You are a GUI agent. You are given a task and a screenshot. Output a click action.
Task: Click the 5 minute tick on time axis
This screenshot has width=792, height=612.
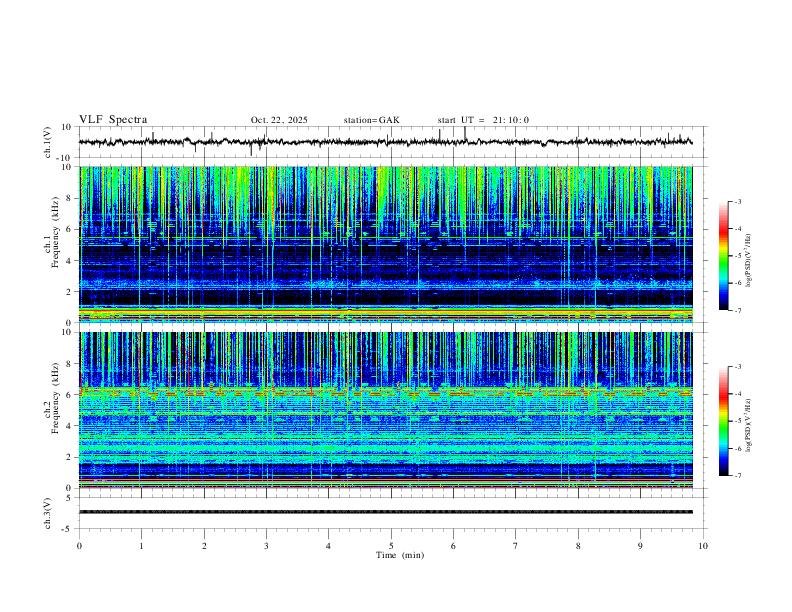click(x=391, y=546)
